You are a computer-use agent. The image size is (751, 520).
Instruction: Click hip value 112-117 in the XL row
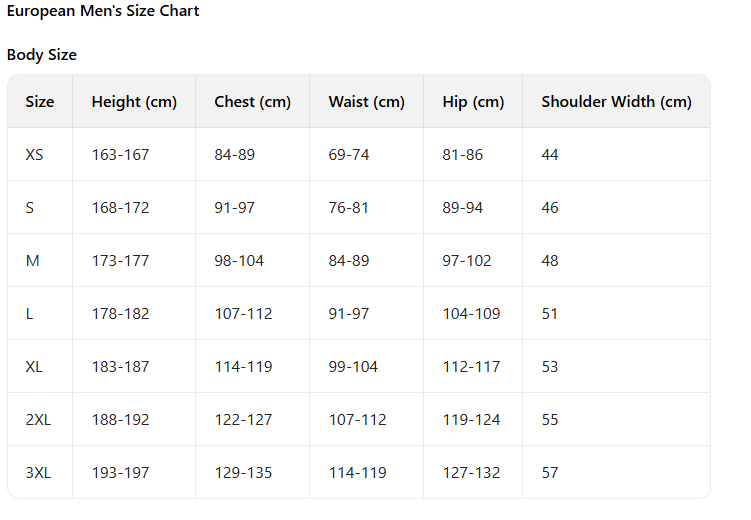[x=471, y=367]
